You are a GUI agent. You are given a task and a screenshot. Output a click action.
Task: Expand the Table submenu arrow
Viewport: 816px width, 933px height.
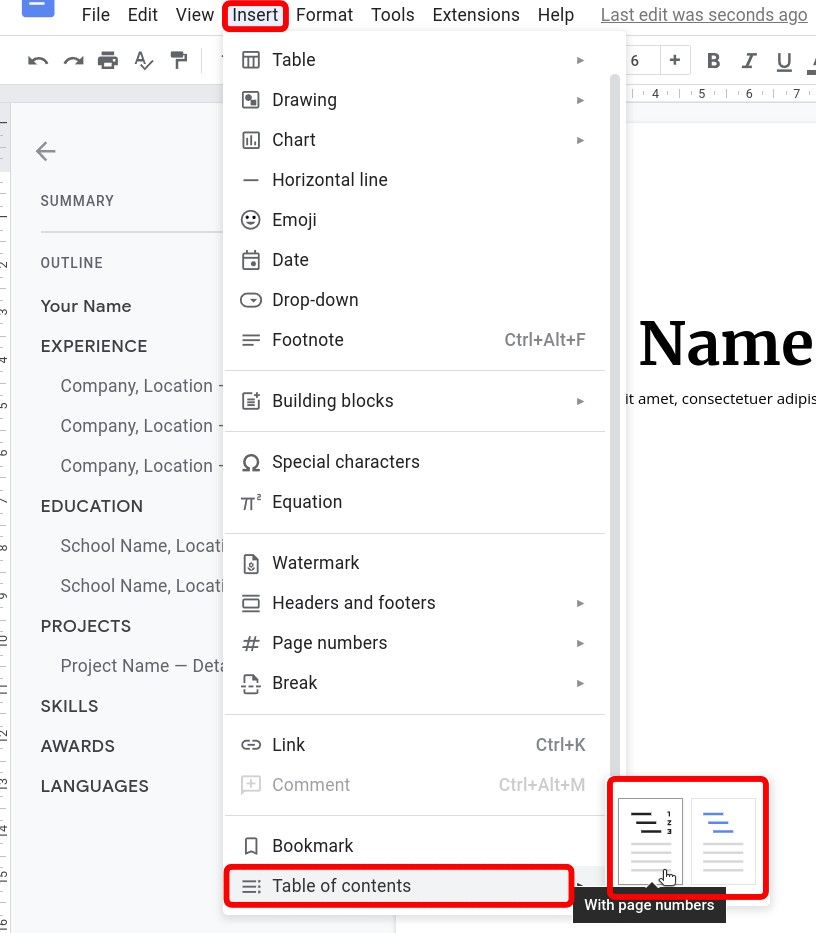tap(581, 60)
